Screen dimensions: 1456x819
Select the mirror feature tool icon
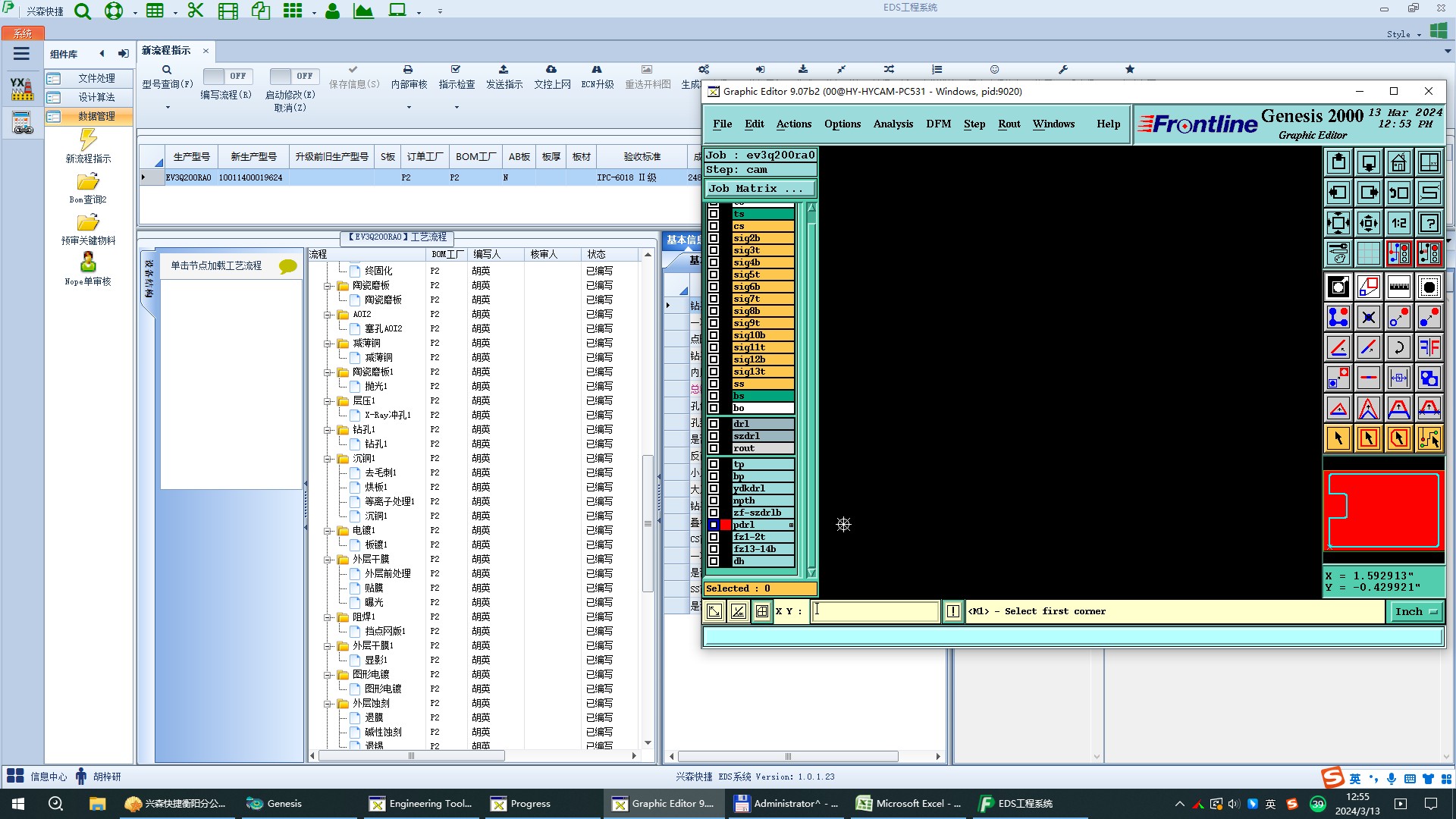point(1429,347)
